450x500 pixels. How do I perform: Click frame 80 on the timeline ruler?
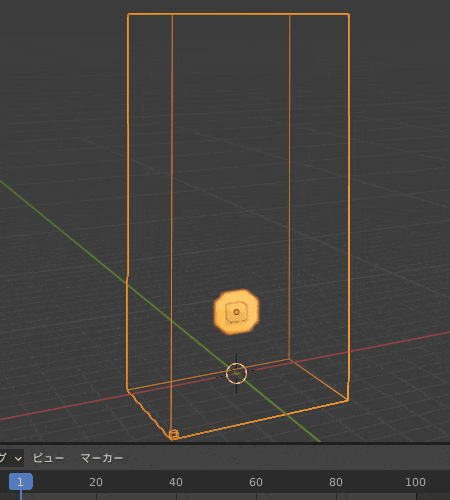(x=336, y=482)
